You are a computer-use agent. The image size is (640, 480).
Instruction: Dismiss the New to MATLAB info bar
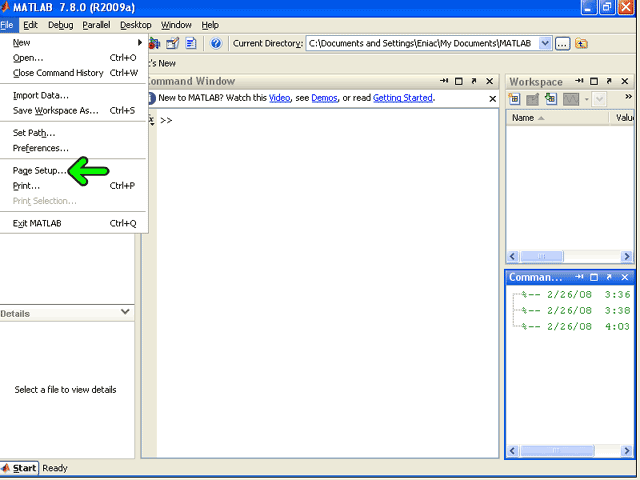(x=492, y=98)
